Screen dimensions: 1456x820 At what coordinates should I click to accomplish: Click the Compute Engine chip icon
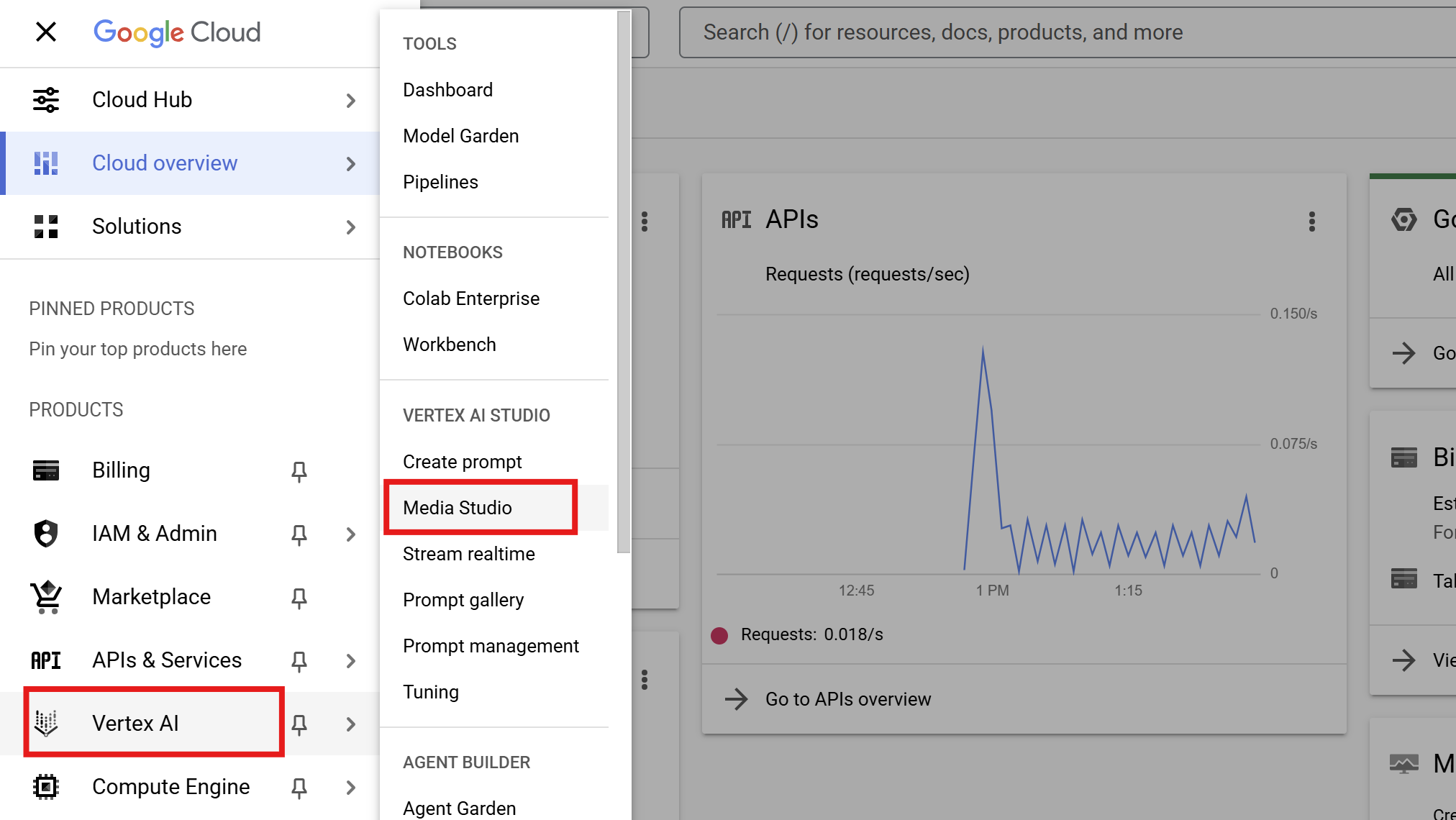(x=46, y=787)
